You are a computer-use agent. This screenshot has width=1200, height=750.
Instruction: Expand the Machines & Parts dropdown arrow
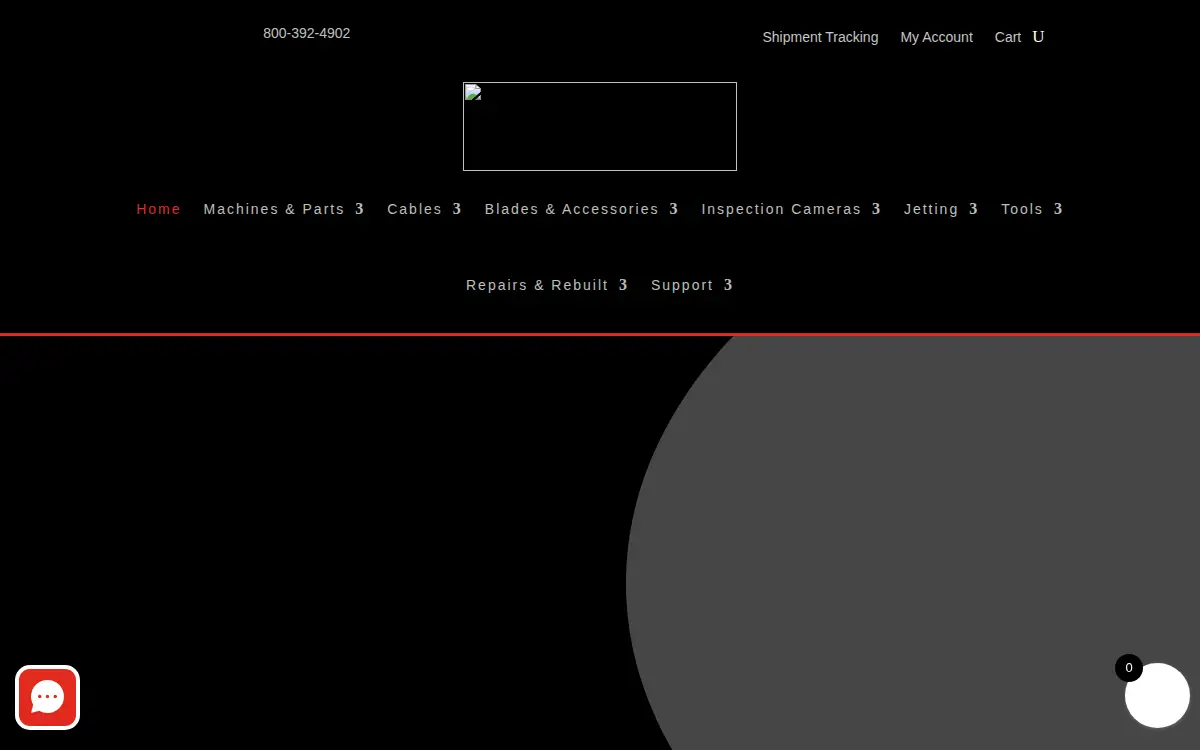(359, 209)
